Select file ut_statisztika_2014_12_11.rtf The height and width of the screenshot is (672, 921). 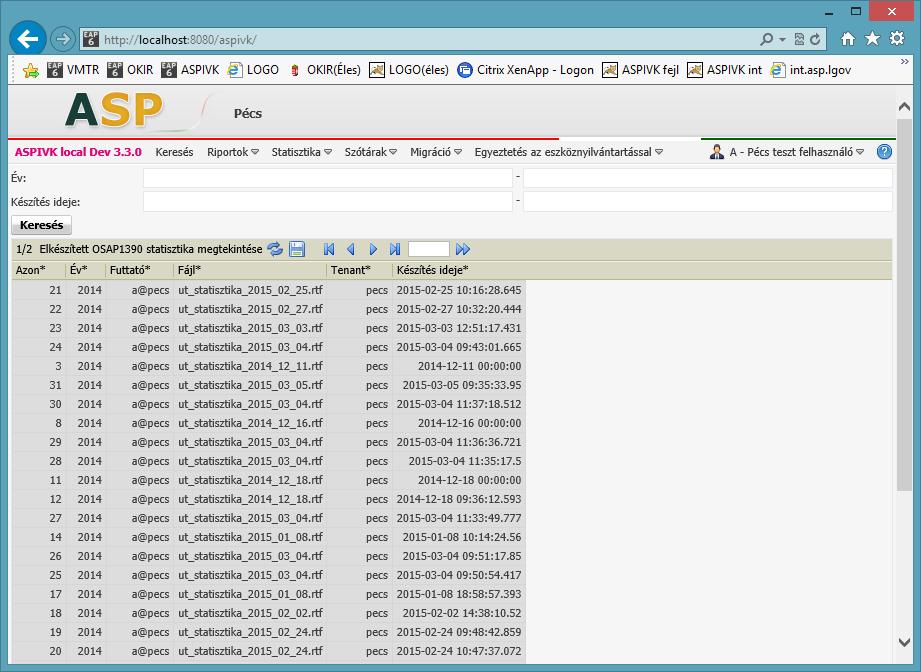[250, 366]
